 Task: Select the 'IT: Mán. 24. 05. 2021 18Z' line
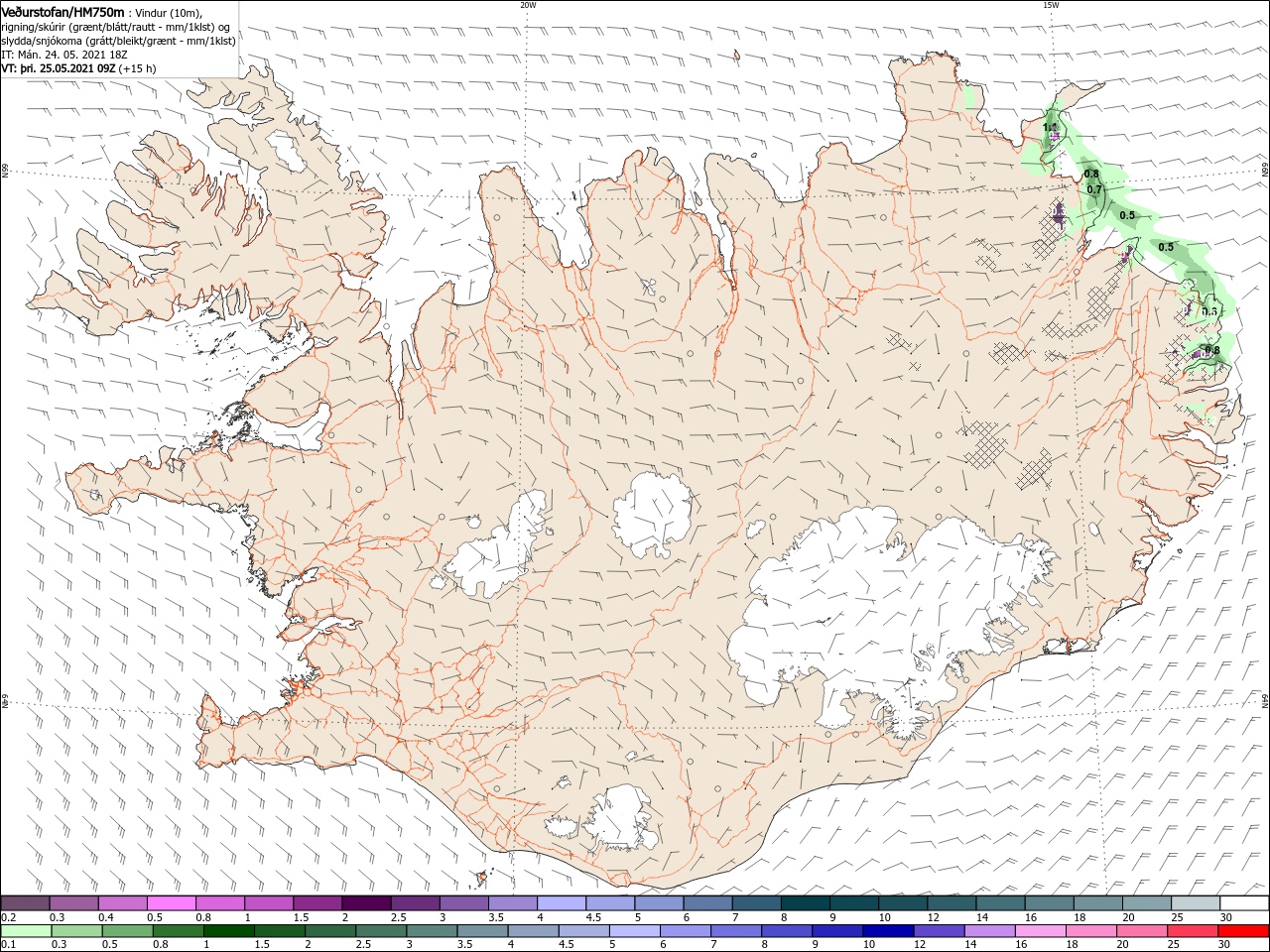click(x=64, y=54)
